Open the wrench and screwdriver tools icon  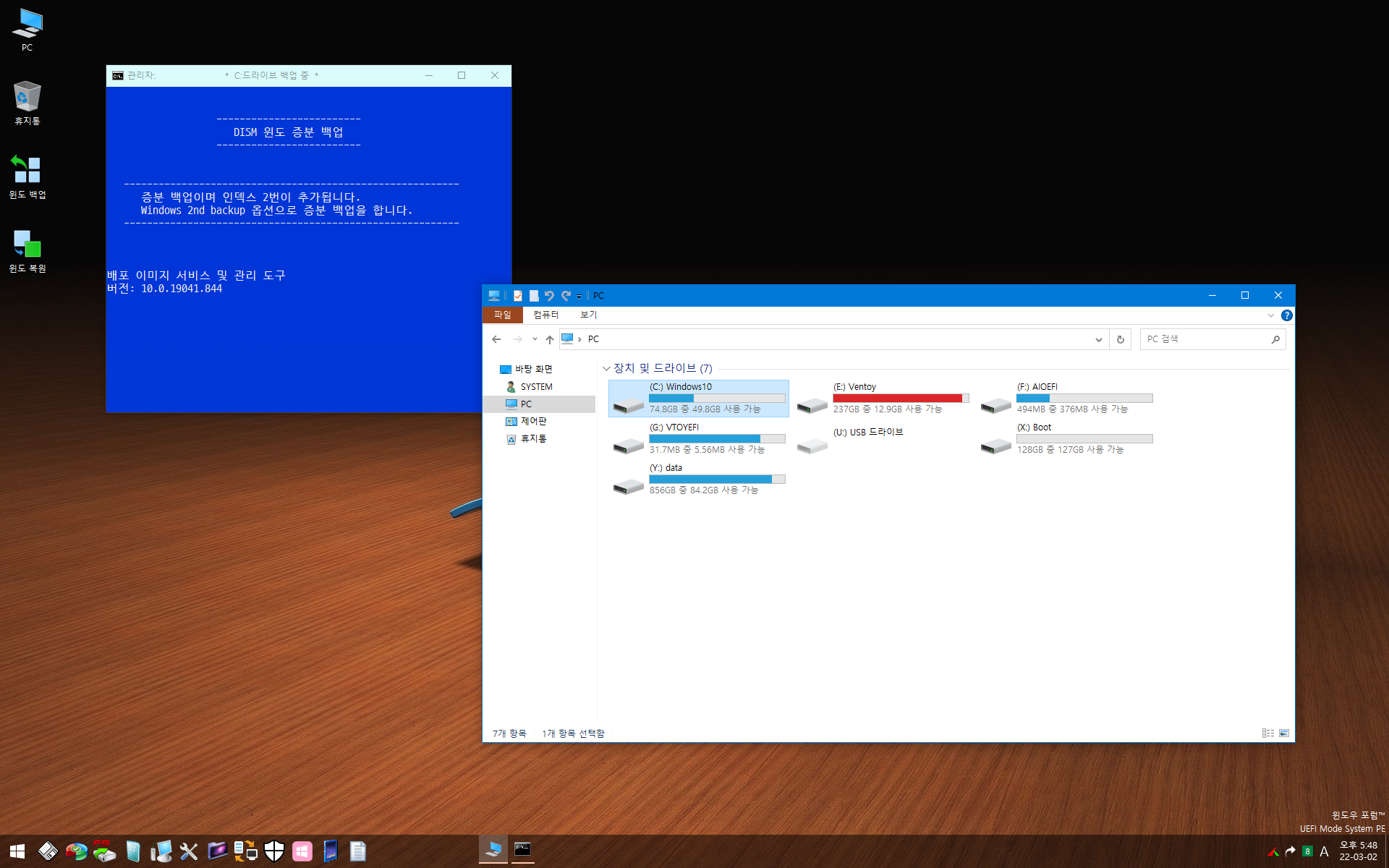click(189, 851)
